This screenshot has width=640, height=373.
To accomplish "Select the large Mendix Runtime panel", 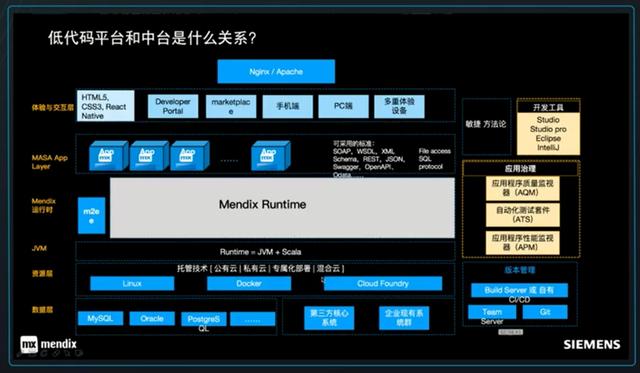I will 282,207.
